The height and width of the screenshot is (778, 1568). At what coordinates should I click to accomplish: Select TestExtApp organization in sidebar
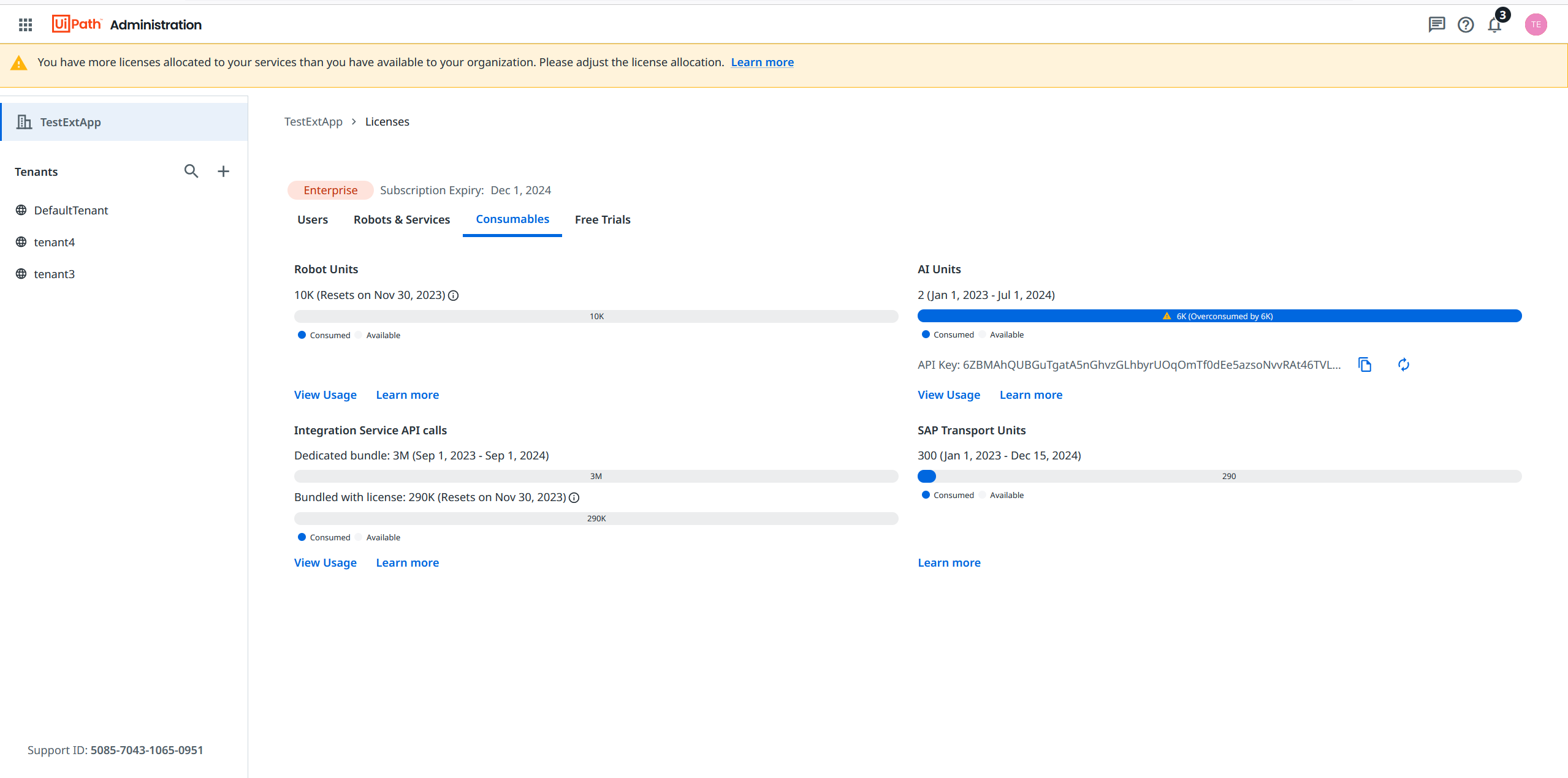(x=124, y=122)
